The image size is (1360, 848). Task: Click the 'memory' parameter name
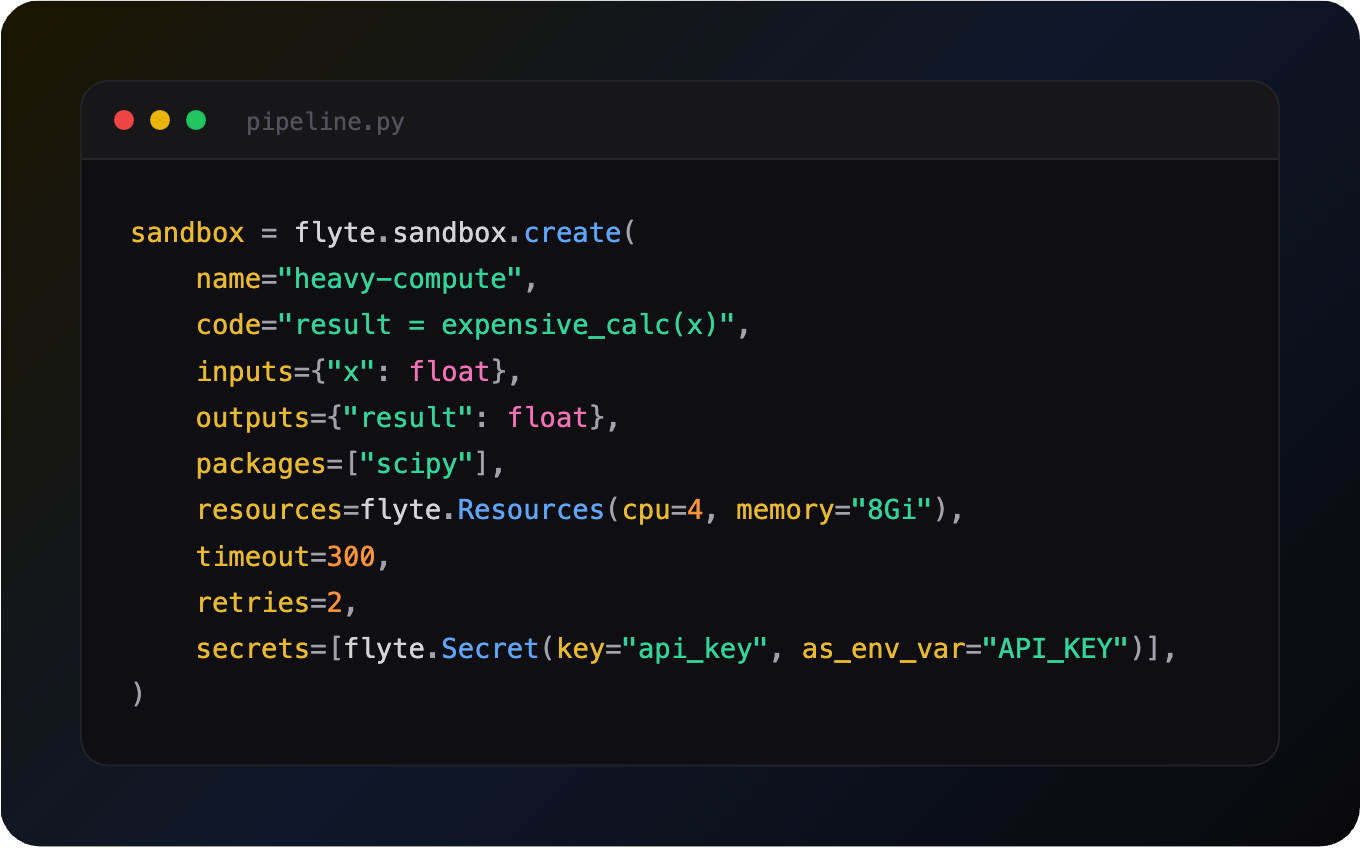[786, 511]
